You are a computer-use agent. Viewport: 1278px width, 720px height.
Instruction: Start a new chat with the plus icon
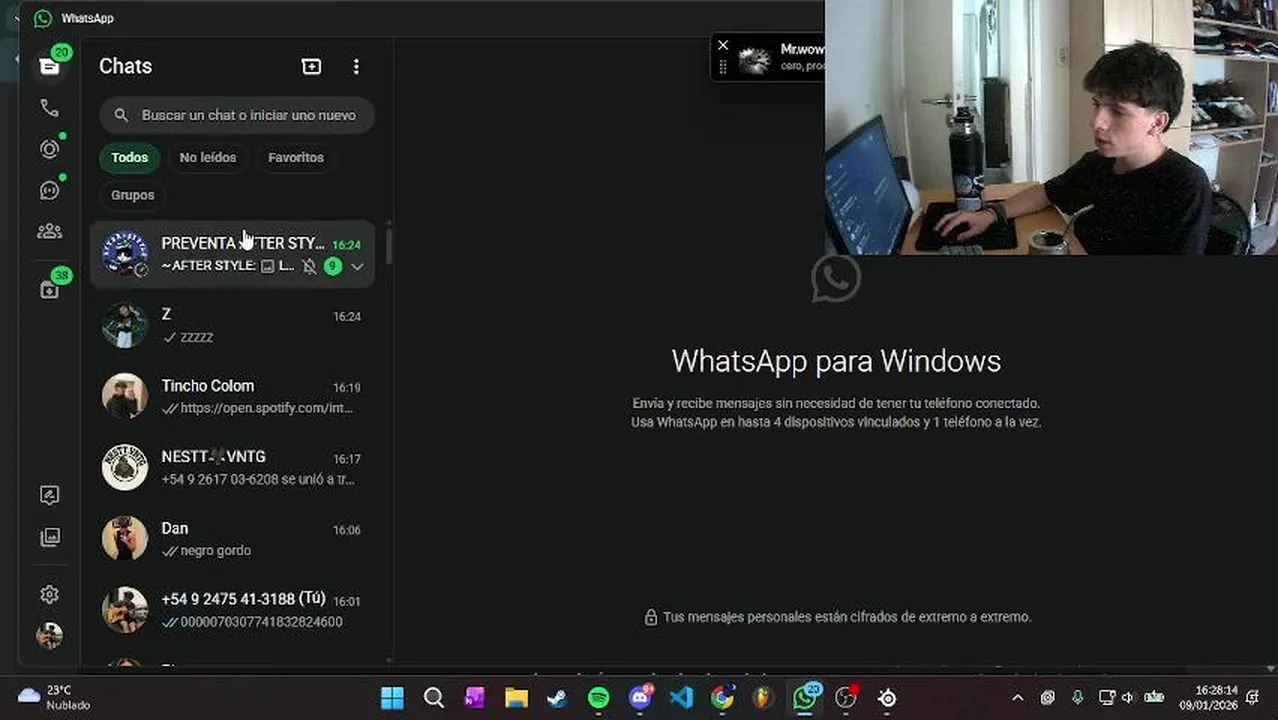311,66
